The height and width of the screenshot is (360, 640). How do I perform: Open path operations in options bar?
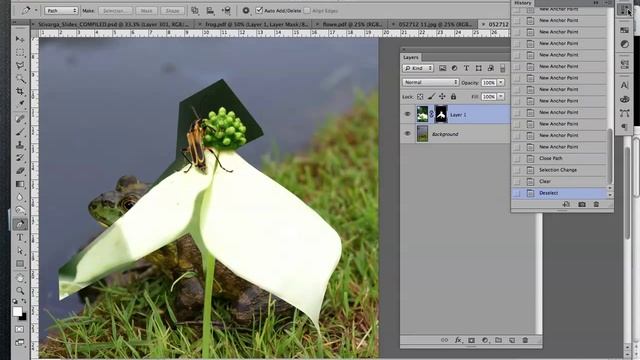(195, 11)
